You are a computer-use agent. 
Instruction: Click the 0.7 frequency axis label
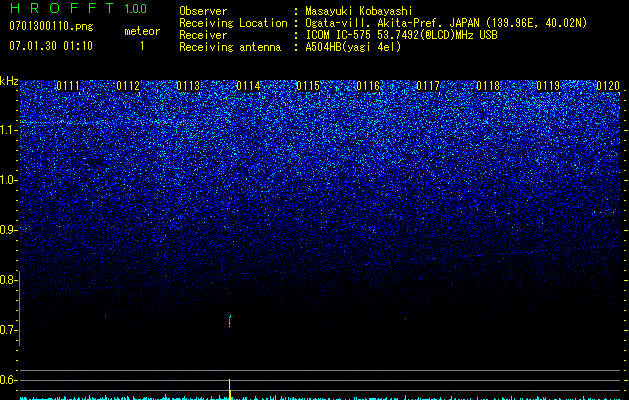9,330
